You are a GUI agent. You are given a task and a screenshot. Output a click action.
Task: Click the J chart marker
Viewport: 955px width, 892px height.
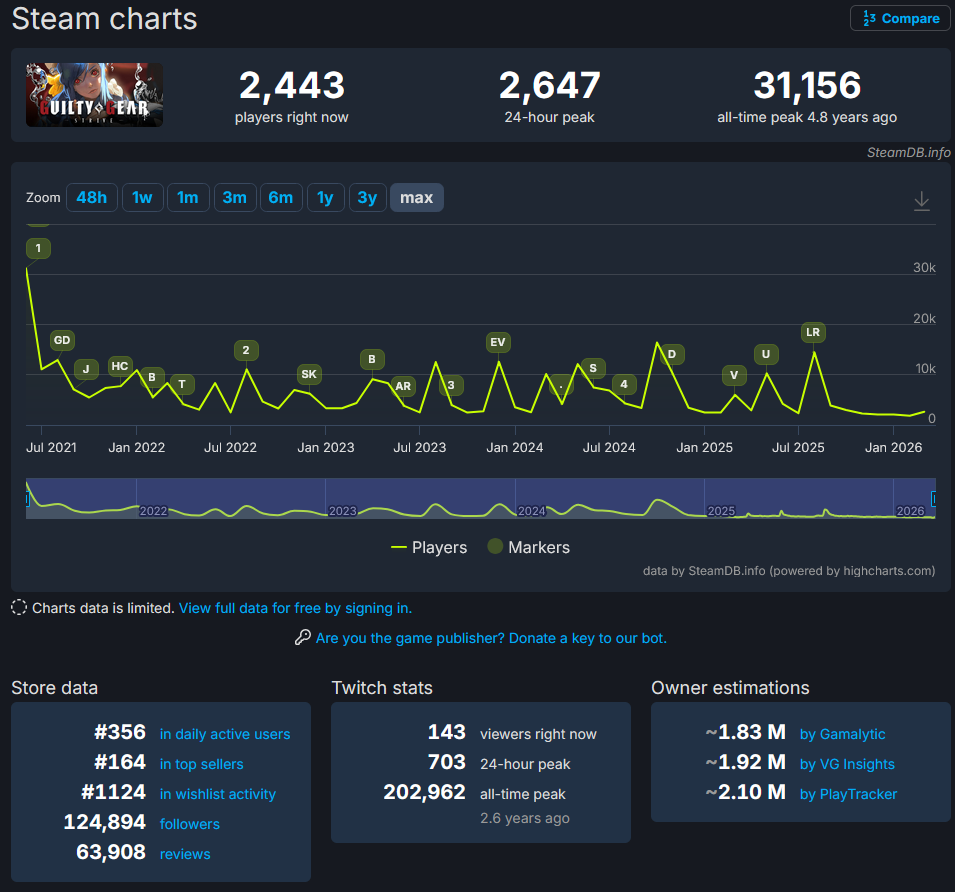86,369
